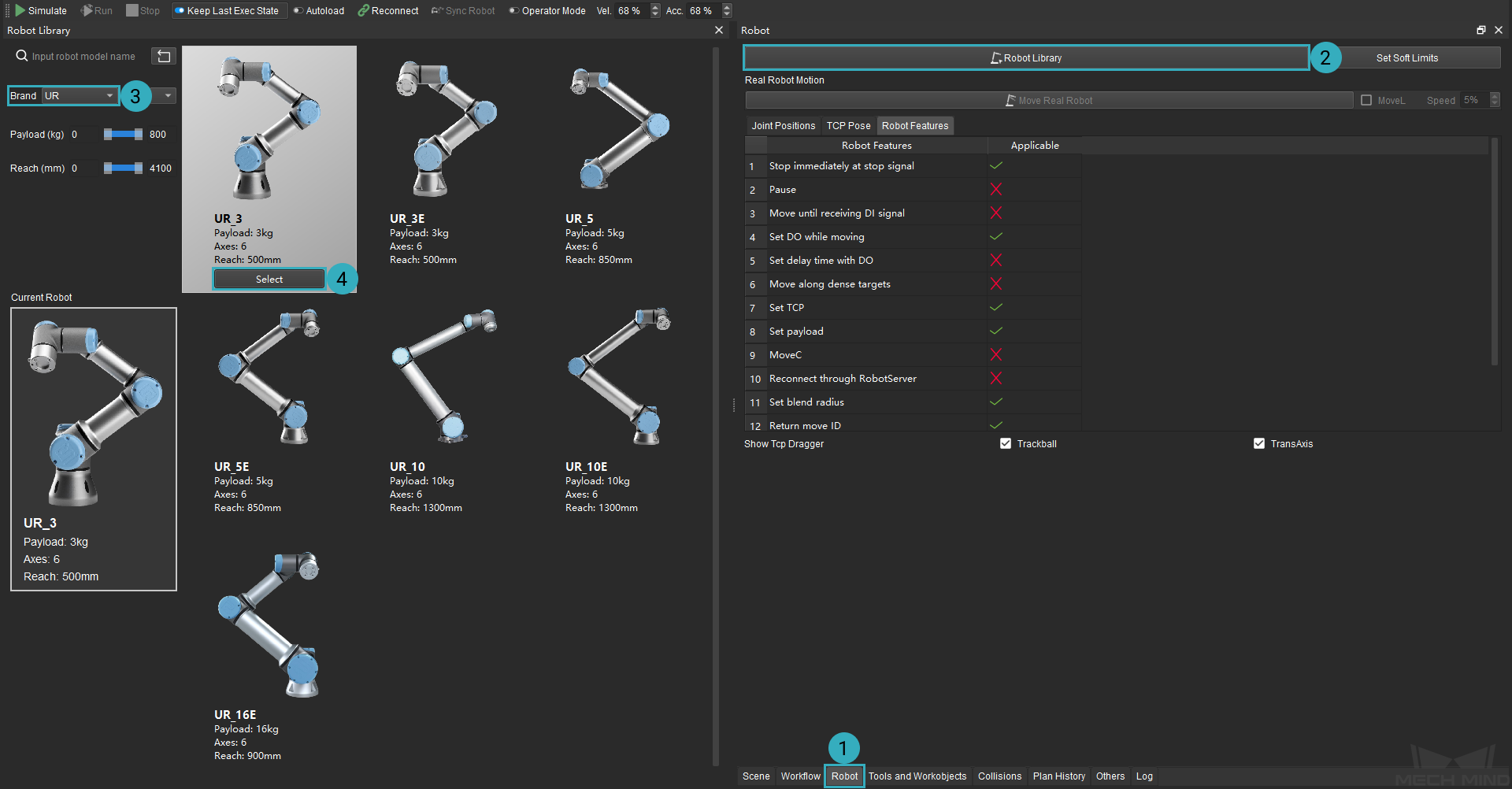The width and height of the screenshot is (1512, 789).
Task: Click Set delay time with DO row
Action: click(x=913, y=261)
